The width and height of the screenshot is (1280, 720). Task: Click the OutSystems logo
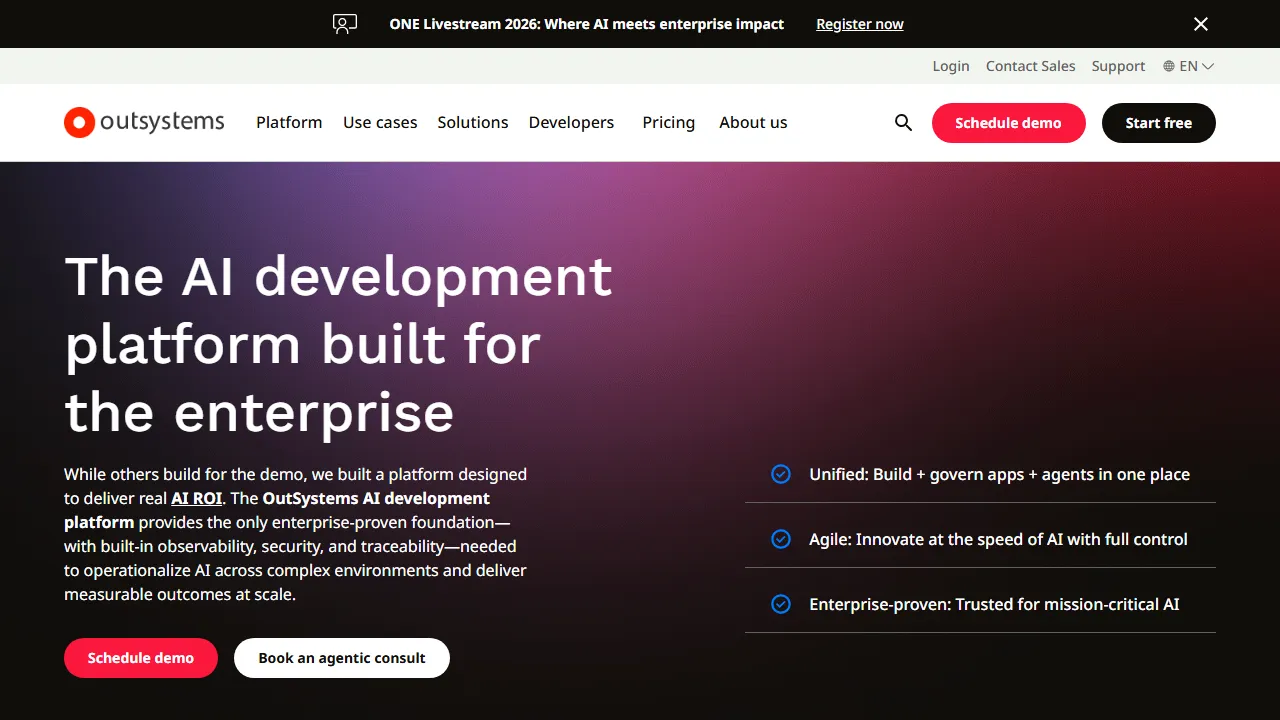[144, 122]
